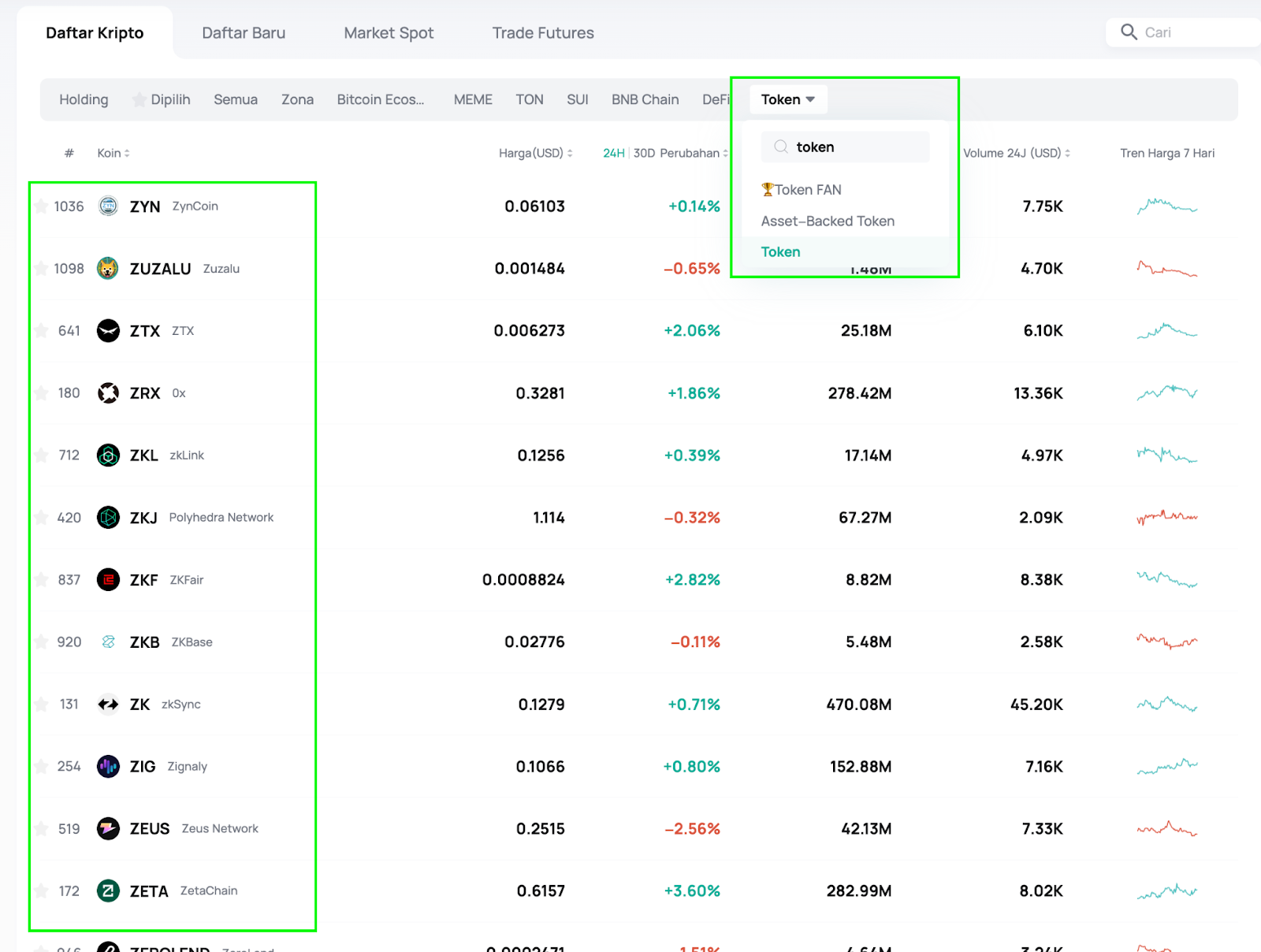Click Tren Harga 7 Hari header
The width and height of the screenshot is (1261, 952).
point(1167,153)
